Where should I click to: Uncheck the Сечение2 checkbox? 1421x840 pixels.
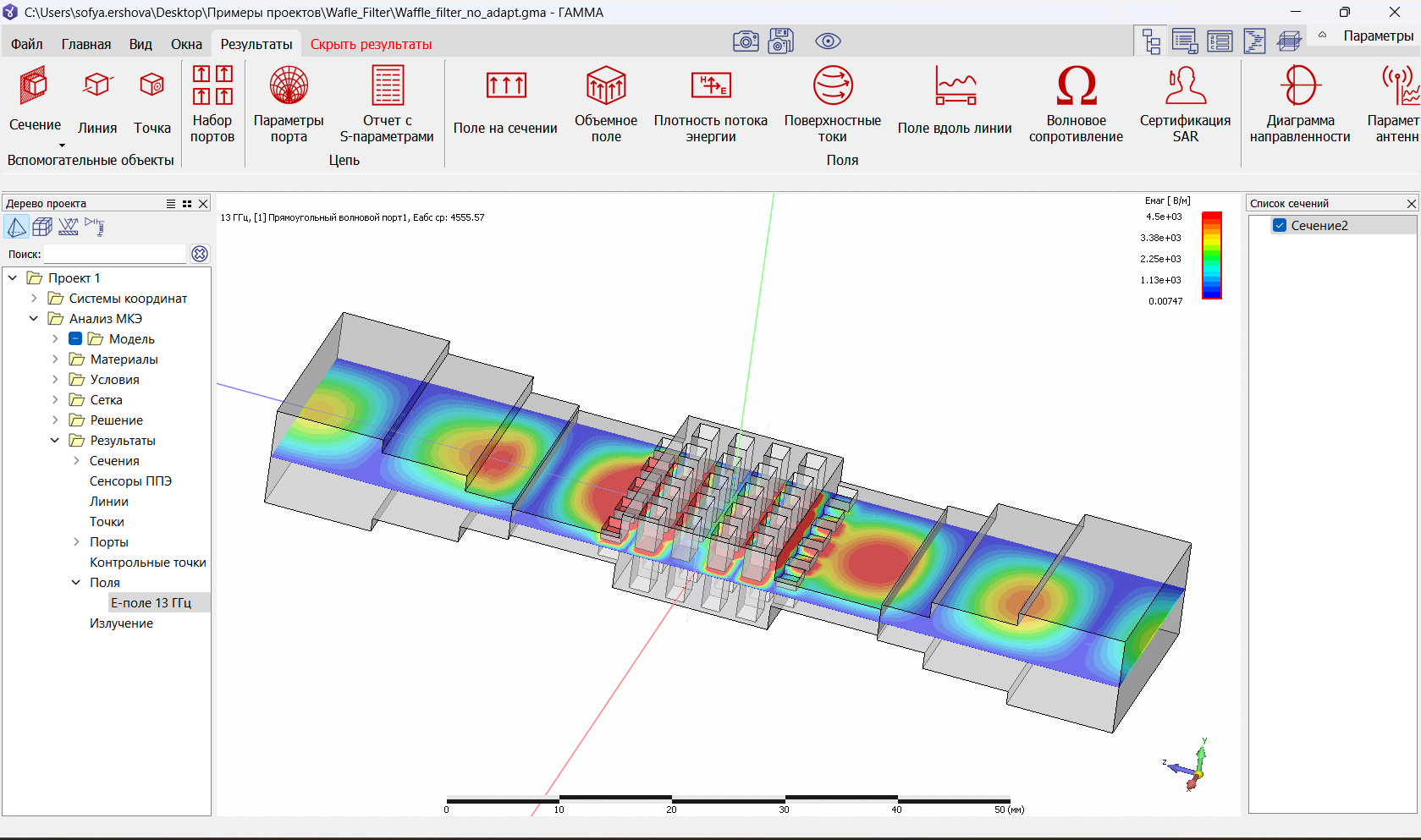(1280, 226)
